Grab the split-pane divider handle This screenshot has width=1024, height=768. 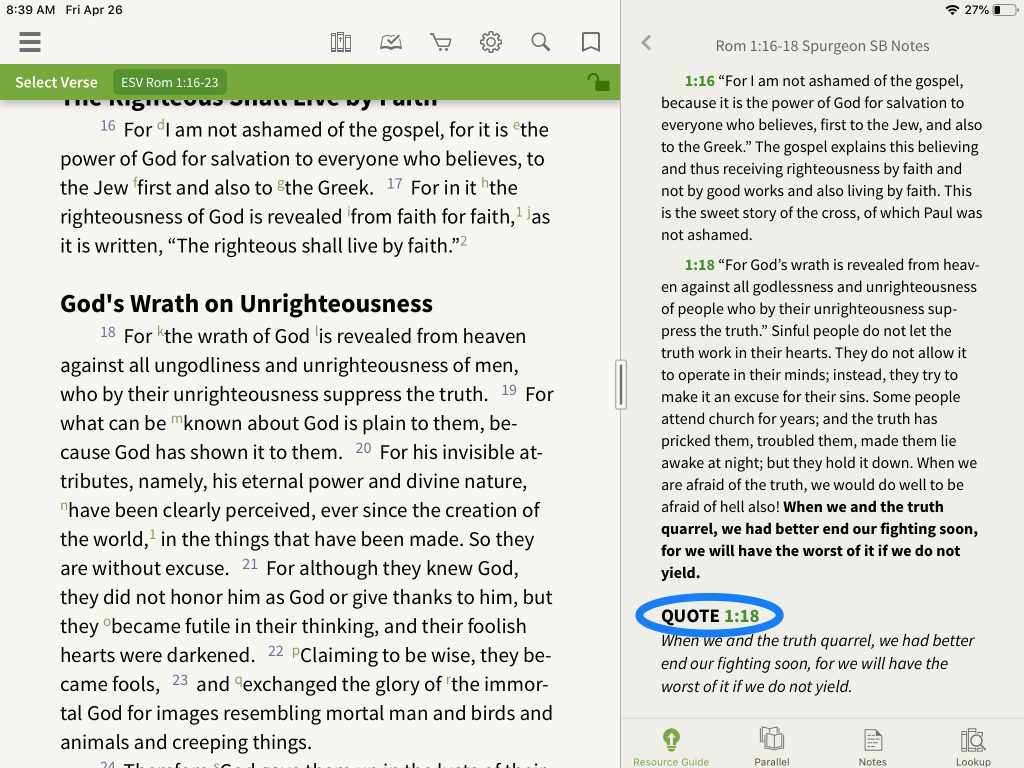tap(620, 385)
